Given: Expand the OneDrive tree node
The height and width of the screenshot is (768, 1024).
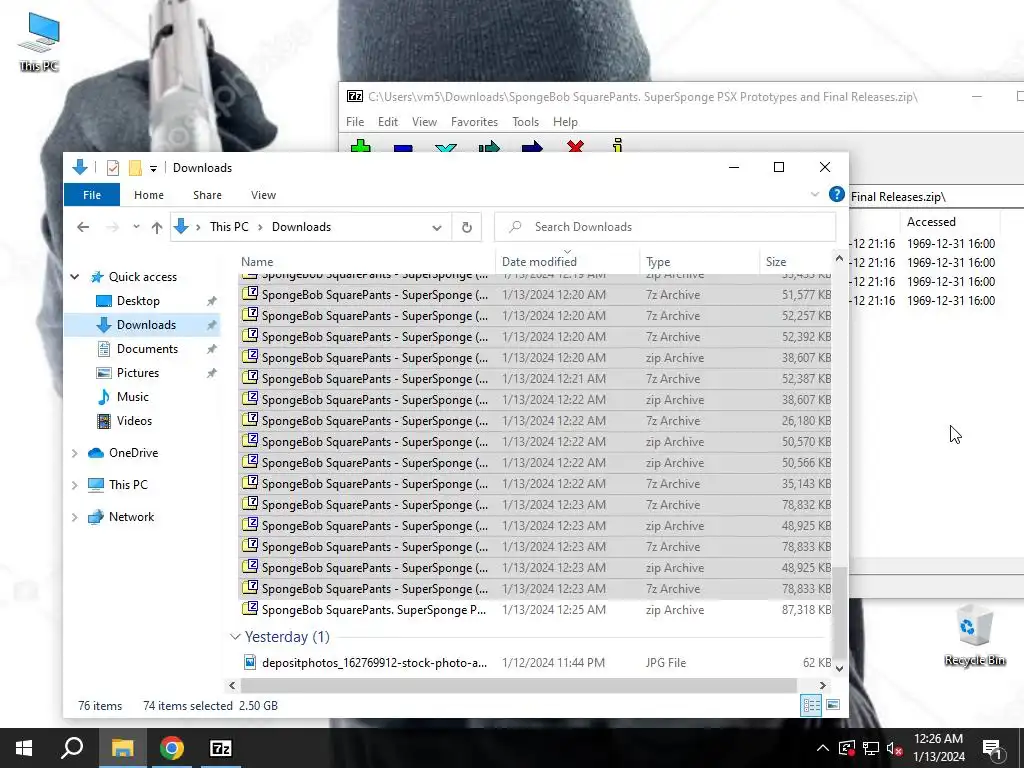Looking at the screenshot, I should 74,453.
